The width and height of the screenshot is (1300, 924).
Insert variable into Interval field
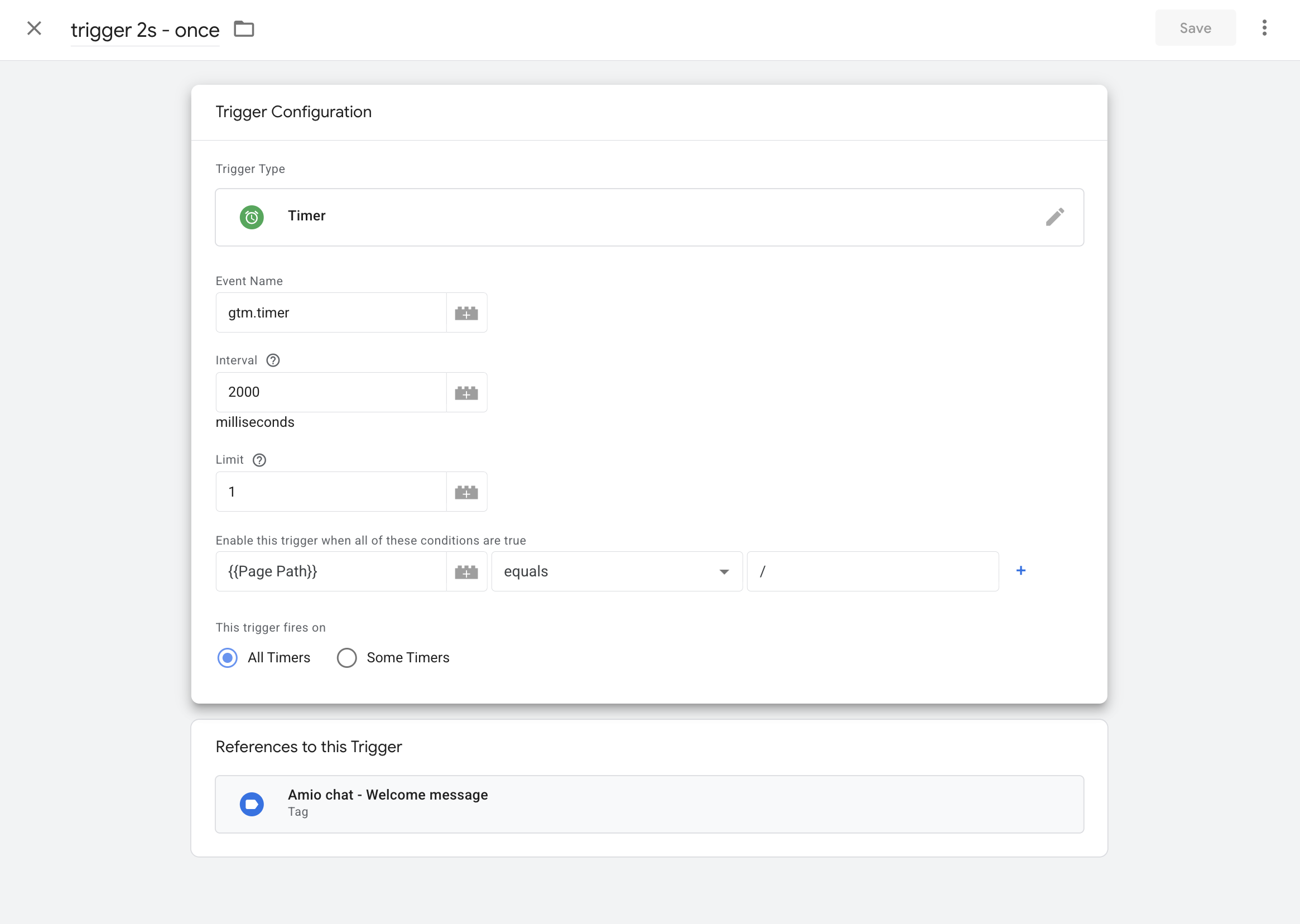[x=466, y=393]
